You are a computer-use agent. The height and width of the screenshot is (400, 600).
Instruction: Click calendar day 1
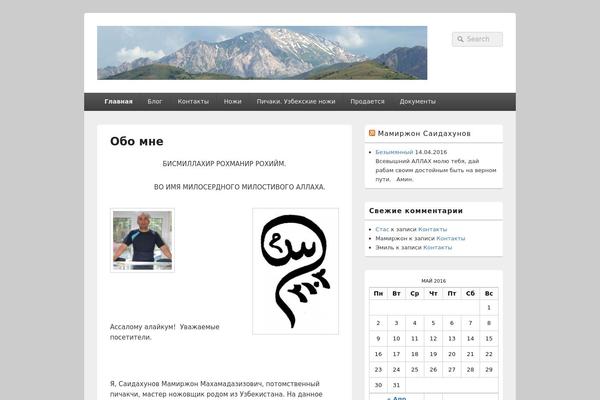489,307
